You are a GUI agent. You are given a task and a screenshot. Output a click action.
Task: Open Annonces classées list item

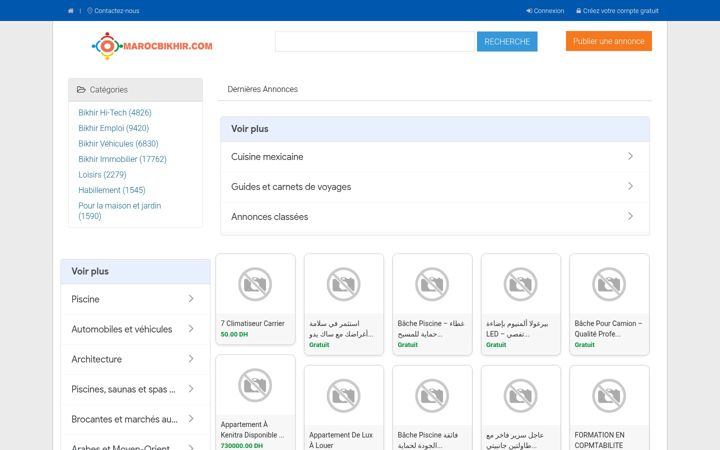click(x=435, y=217)
